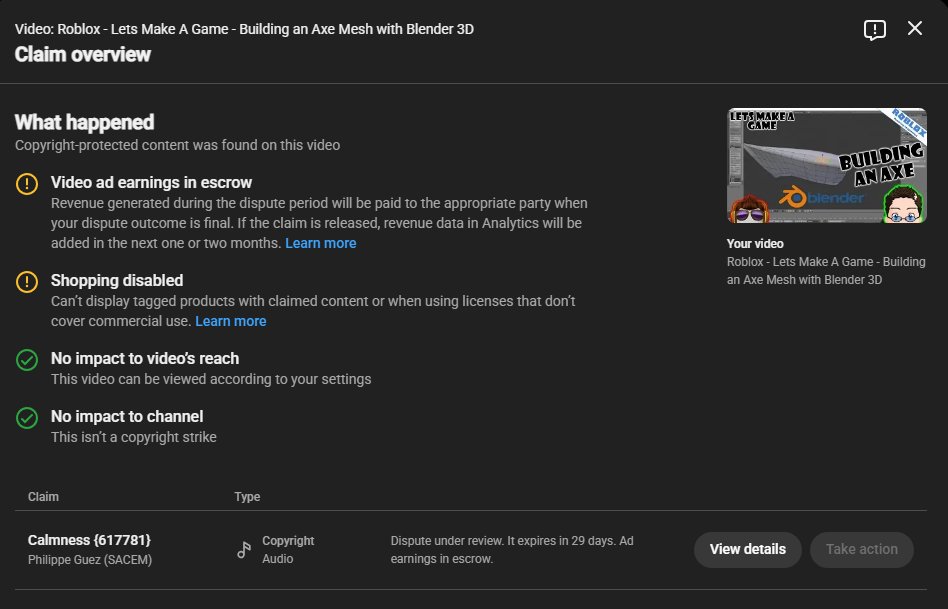Click green checkmark beside No impact to channel
The height and width of the screenshot is (609, 948).
(x=27, y=418)
